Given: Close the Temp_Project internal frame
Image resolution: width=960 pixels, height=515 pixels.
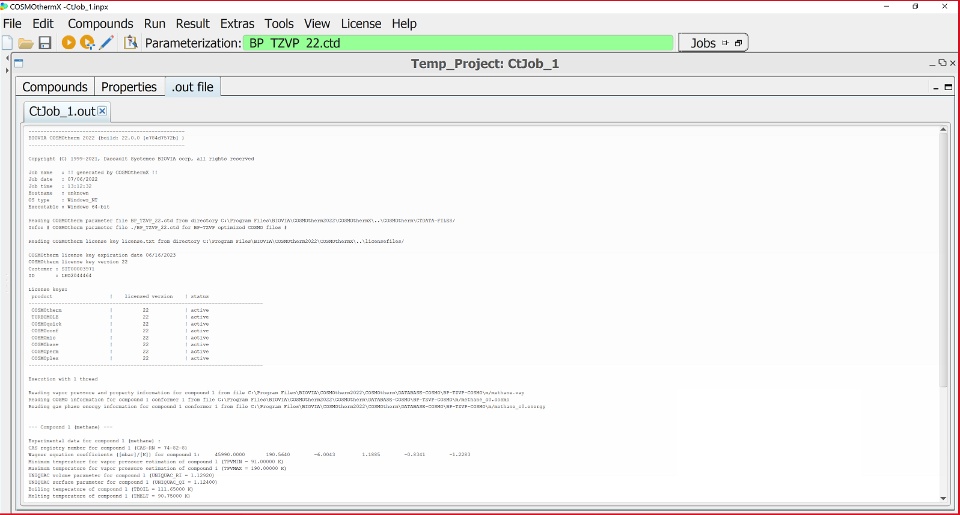Looking at the screenshot, I should pos(953,63).
